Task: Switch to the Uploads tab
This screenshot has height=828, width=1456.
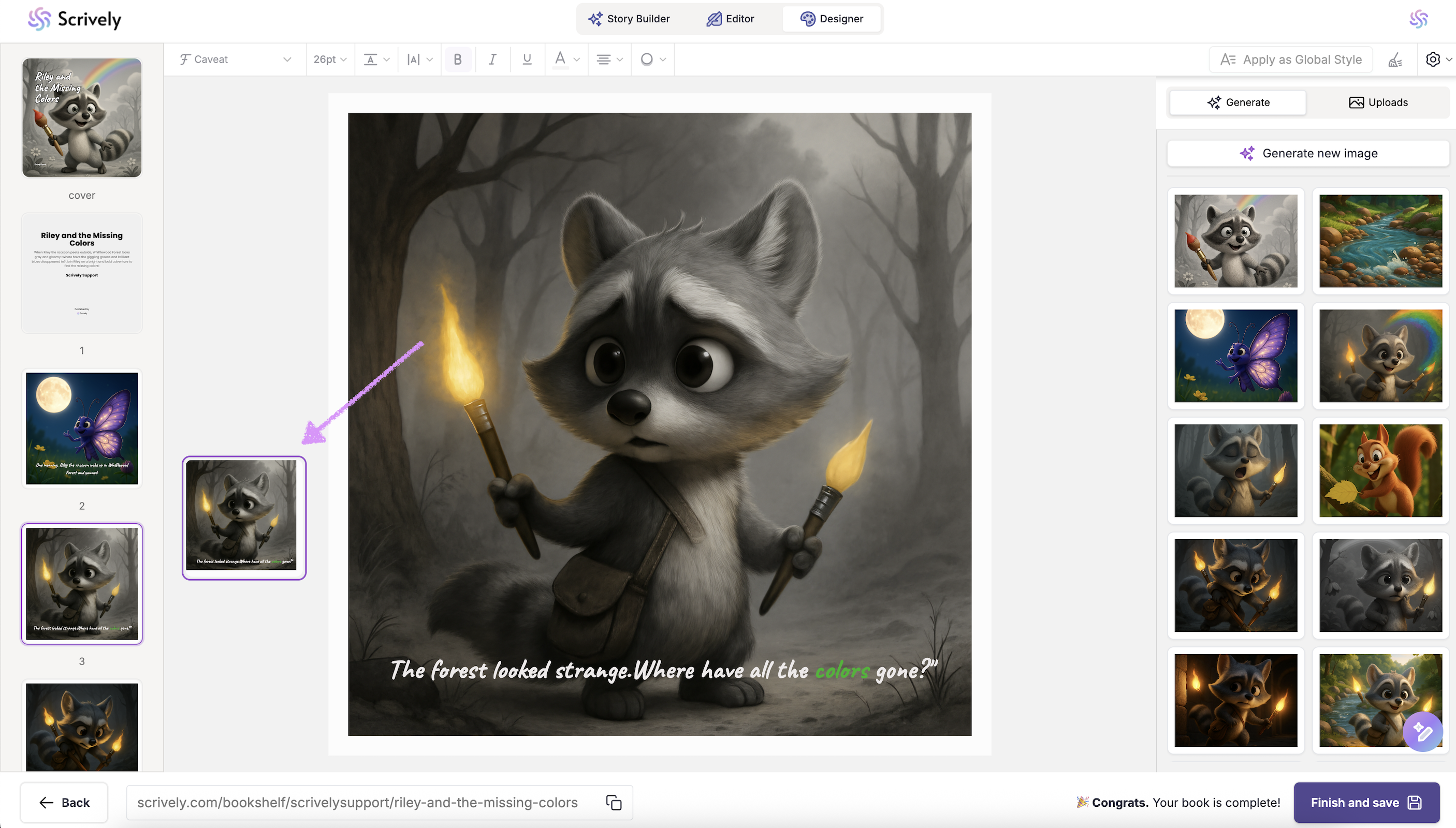Action: click(1378, 102)
